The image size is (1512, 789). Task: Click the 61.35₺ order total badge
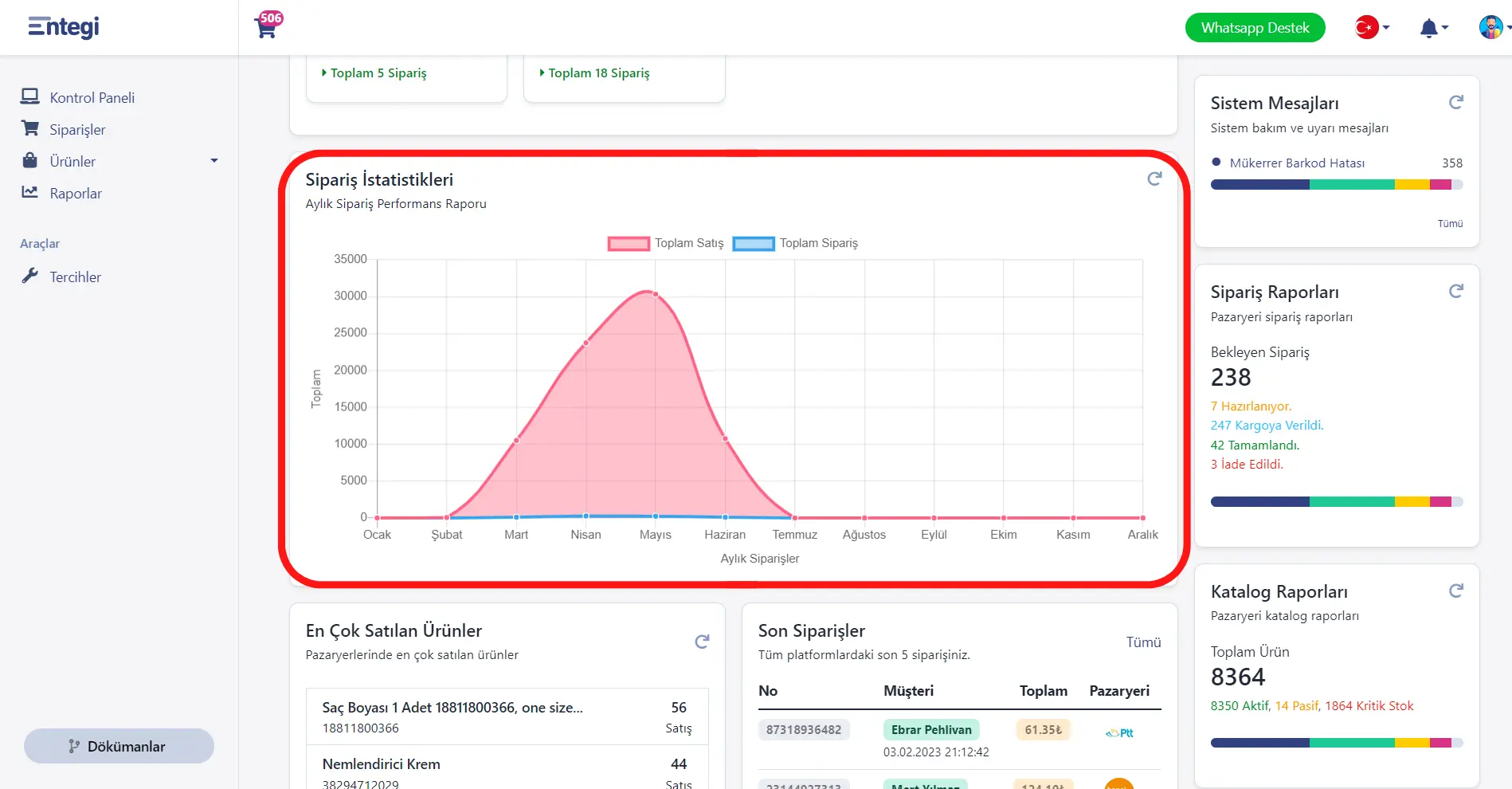click(1043, 730)
